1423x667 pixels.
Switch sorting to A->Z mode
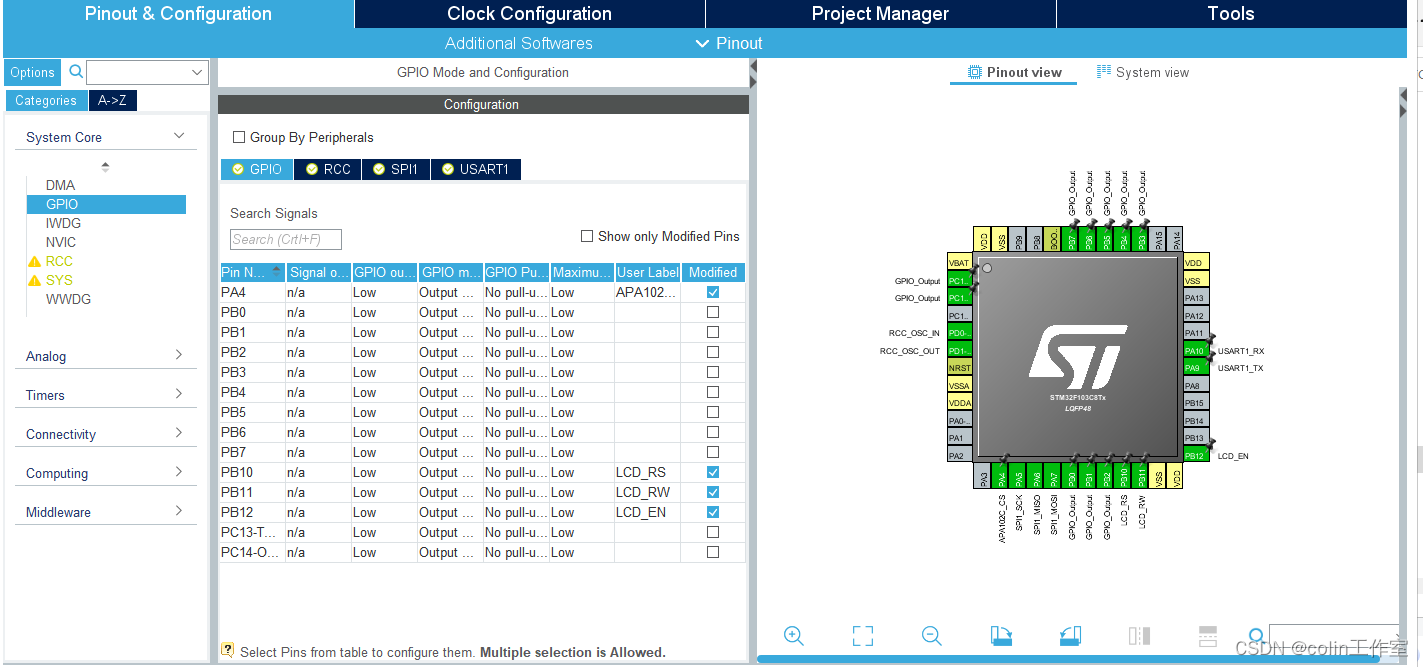pos(112,100)
